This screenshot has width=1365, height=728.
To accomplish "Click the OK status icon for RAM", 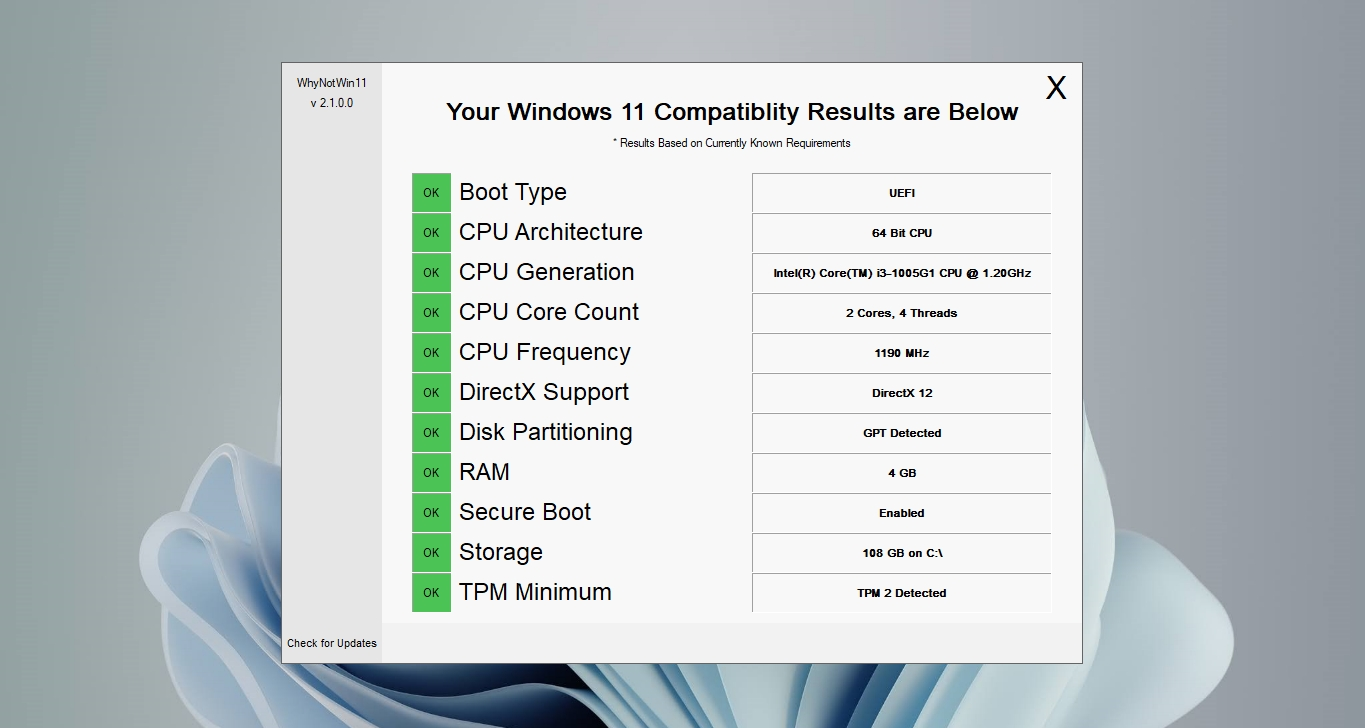I will 431,473.
